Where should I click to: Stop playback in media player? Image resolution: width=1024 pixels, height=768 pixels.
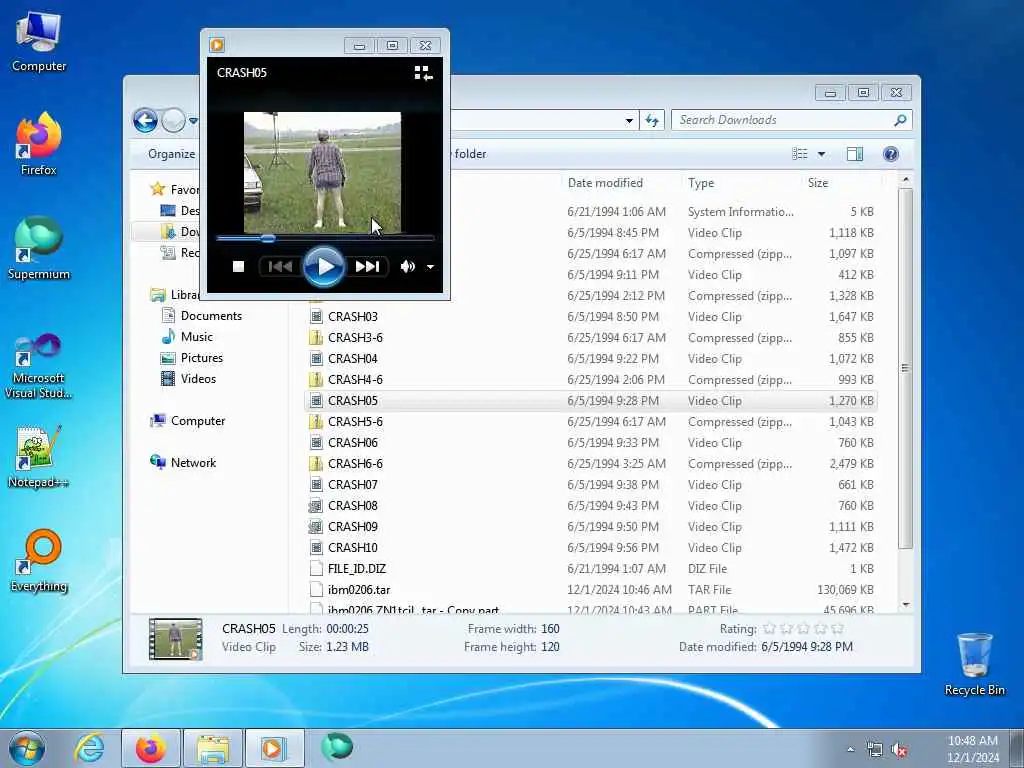coord(238,266)
